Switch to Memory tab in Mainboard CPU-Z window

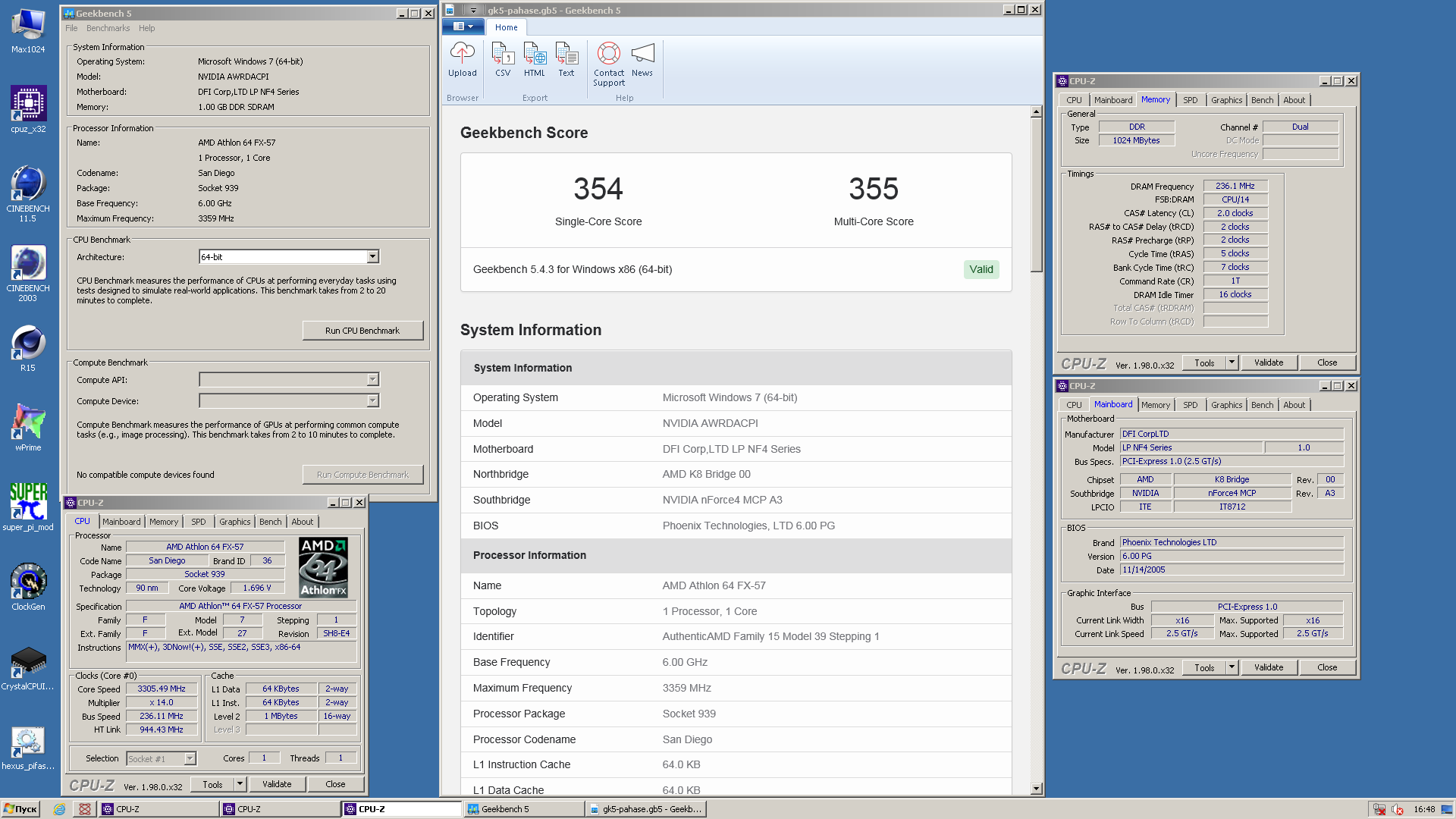coord(1155,405)
